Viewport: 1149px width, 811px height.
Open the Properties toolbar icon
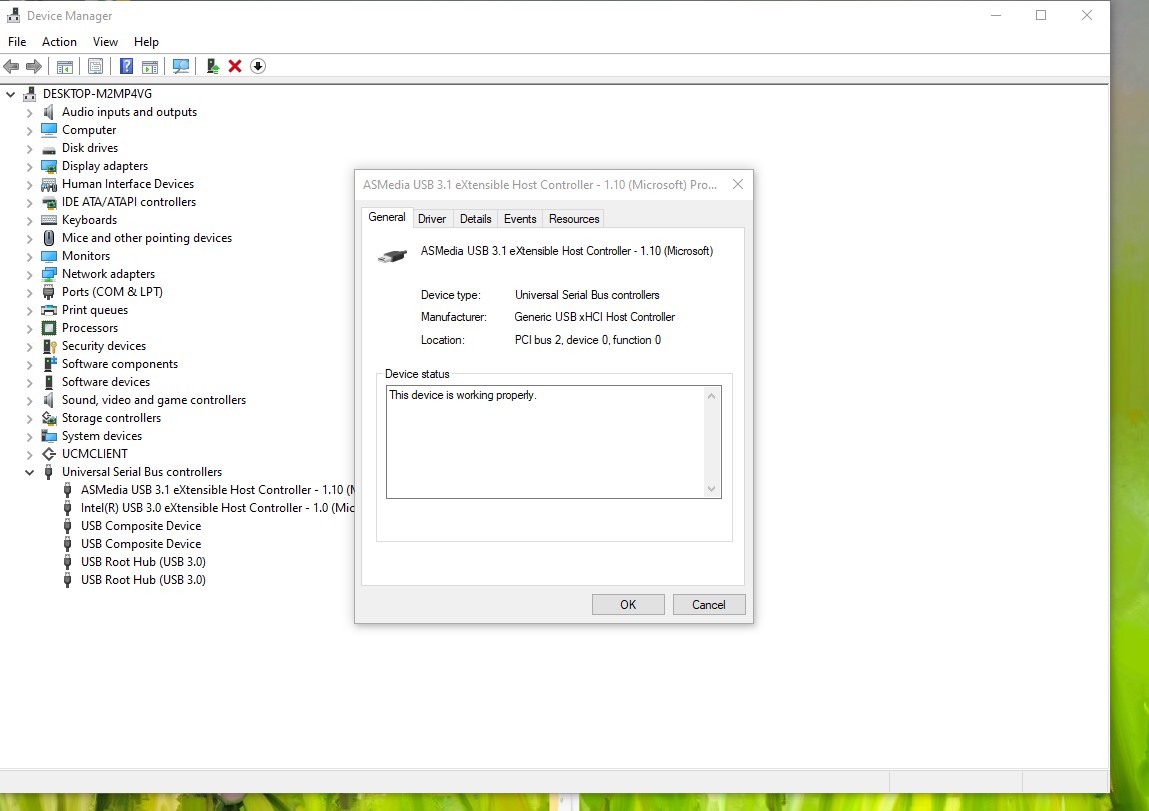pyautogui.click(x=95, y=66)
